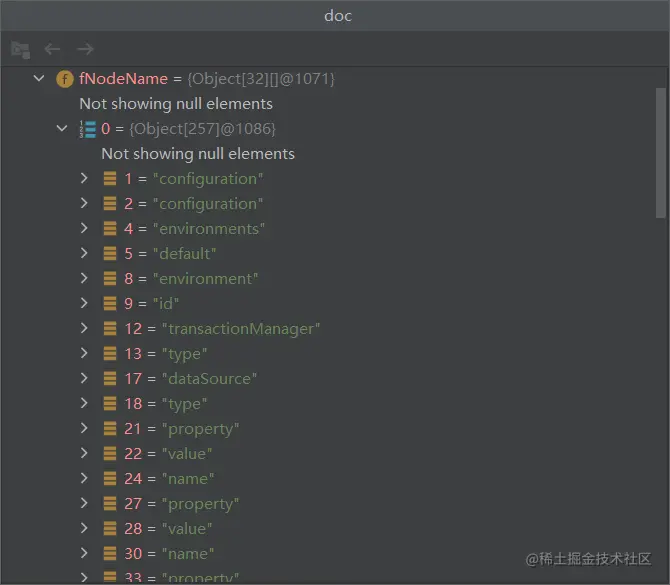Expand element 4 environments
Screen dimensions: 670x585
coord(84,228)
